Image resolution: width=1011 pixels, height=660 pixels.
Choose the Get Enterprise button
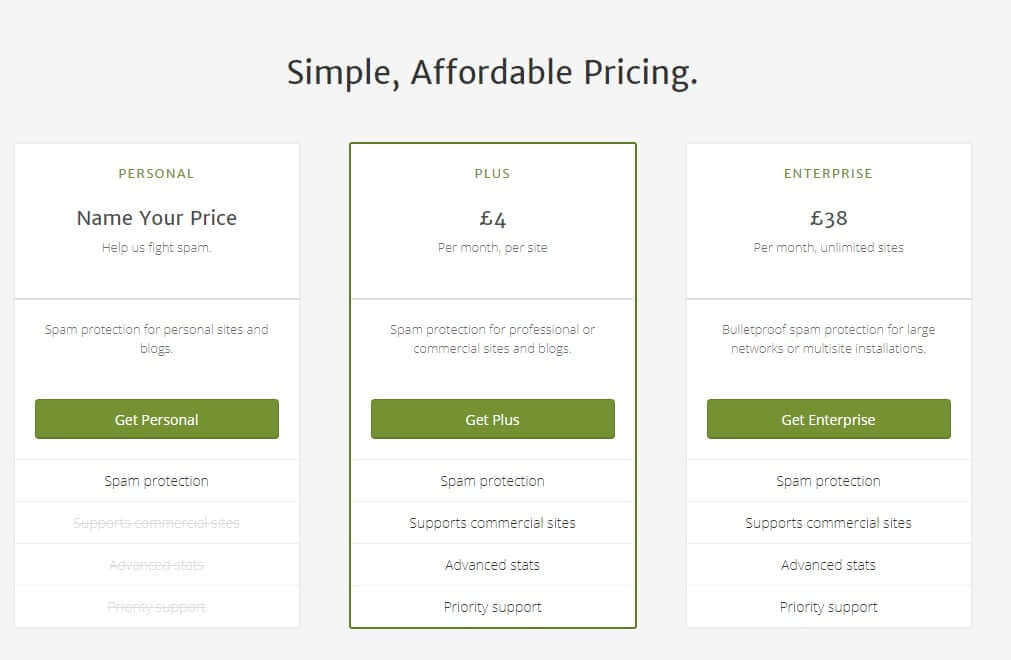click(x=829, y=419)
